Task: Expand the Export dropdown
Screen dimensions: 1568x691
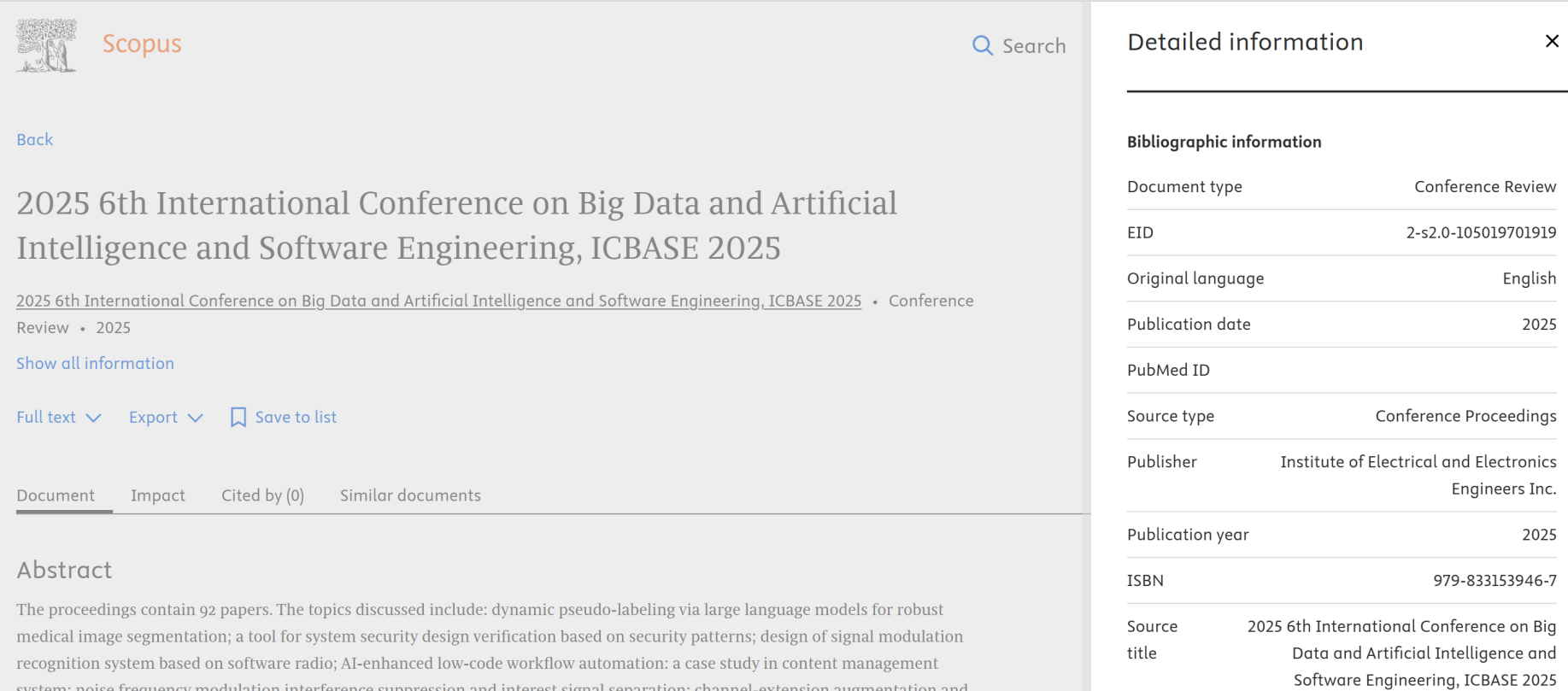Action: 166,417
